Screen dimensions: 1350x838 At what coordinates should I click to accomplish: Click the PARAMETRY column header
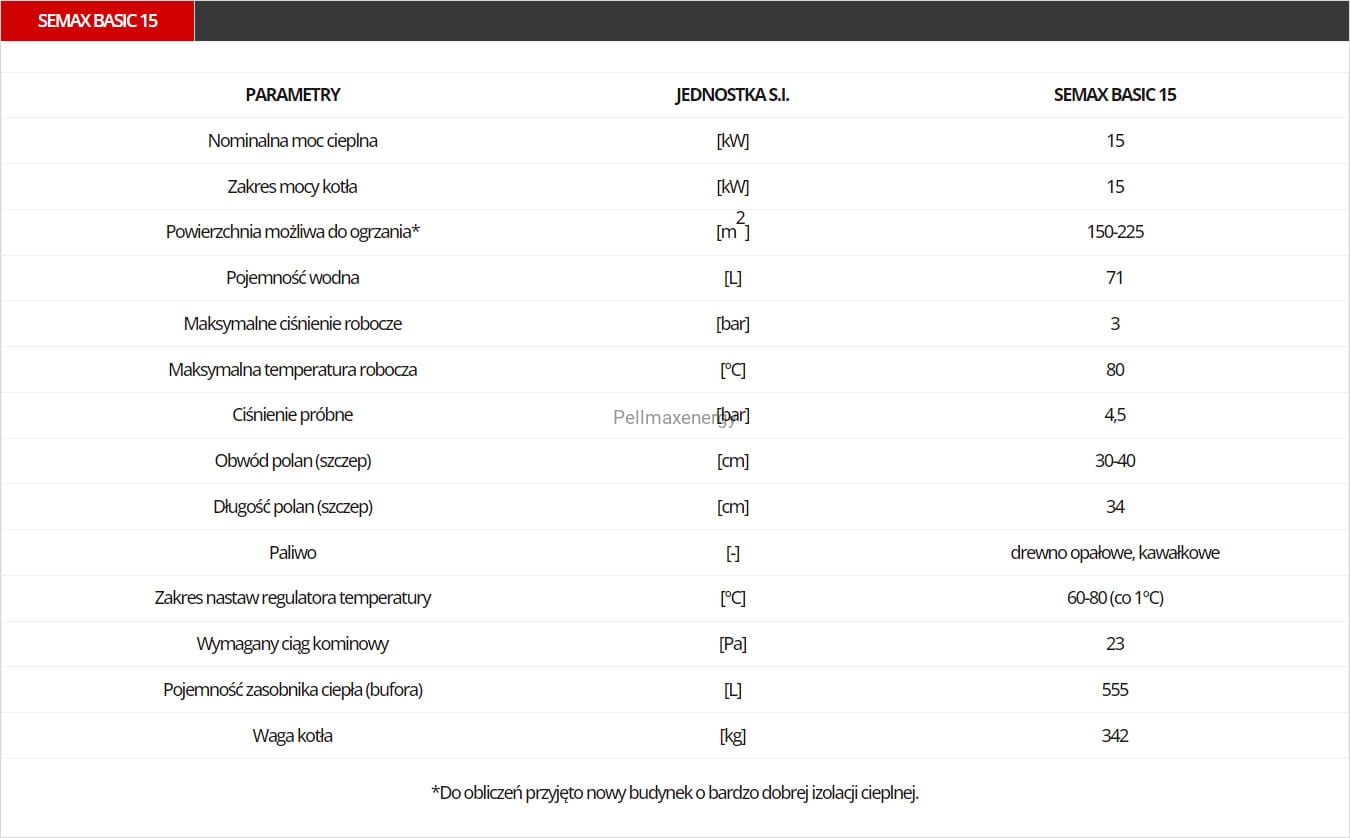point(293,95)
